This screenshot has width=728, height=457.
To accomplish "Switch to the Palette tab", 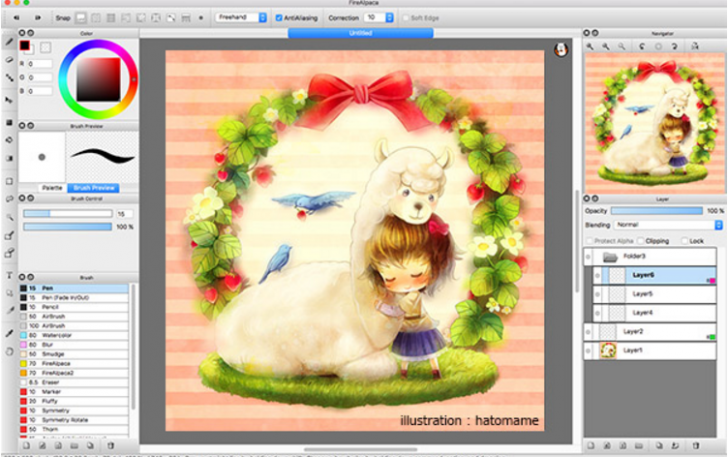I will 52,188.
